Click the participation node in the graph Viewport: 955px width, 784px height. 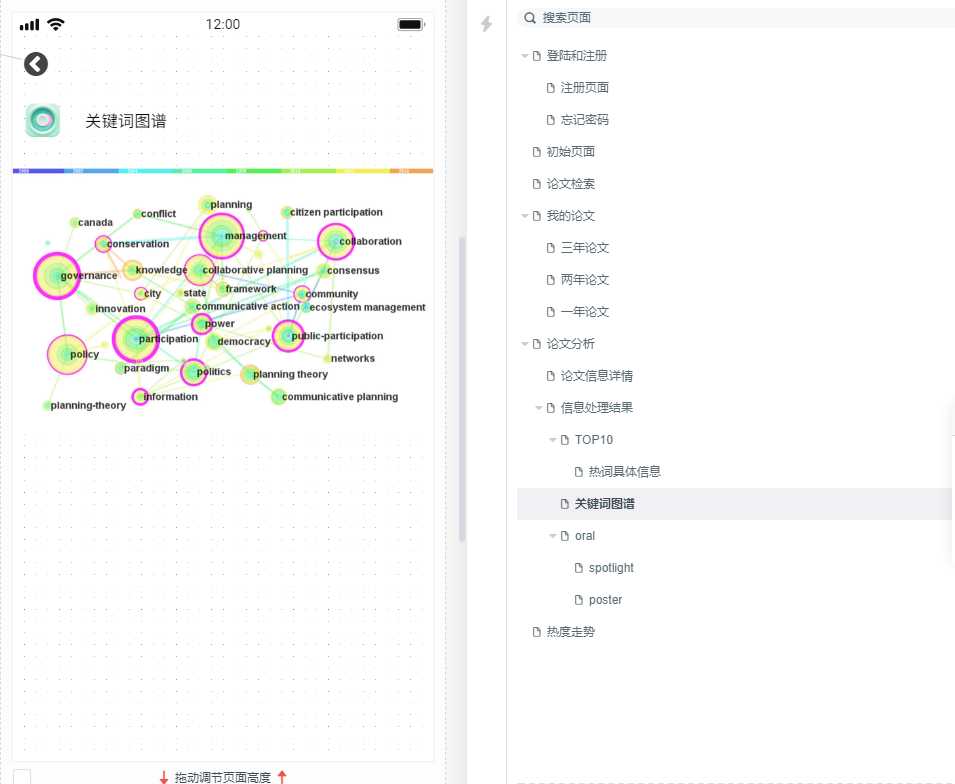135,339
